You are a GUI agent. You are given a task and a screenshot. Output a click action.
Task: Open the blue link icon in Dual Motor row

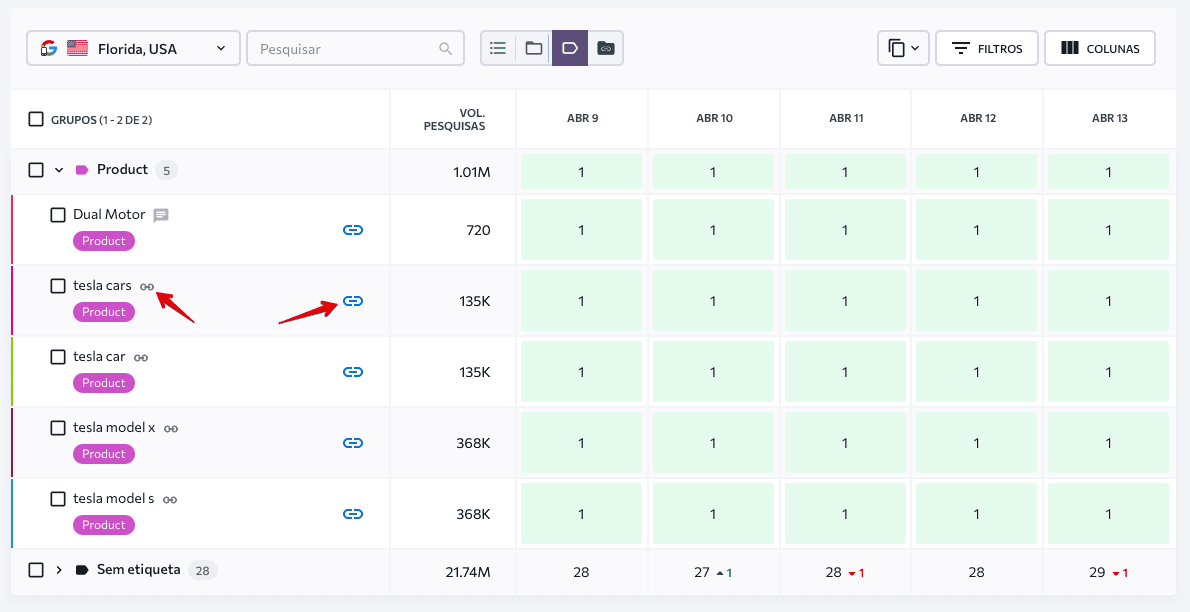(x=353, y=230)
